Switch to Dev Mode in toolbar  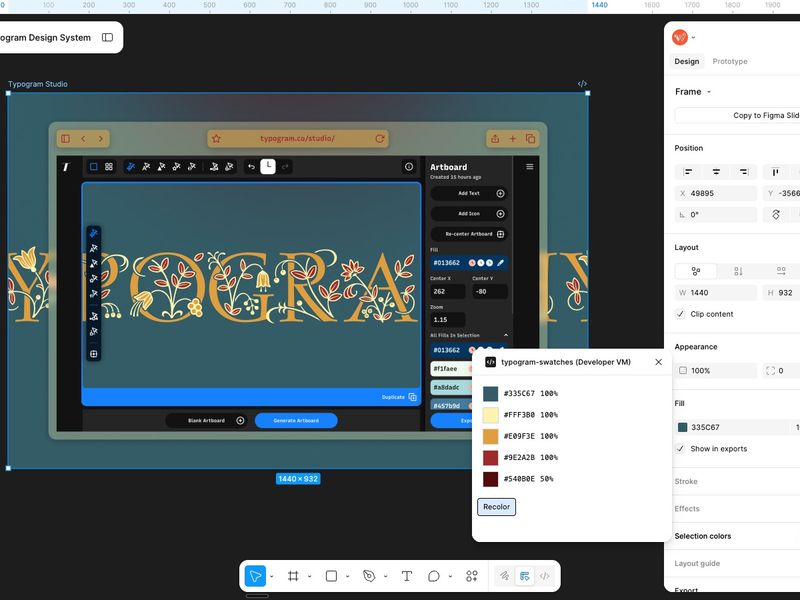coord(545,576)
